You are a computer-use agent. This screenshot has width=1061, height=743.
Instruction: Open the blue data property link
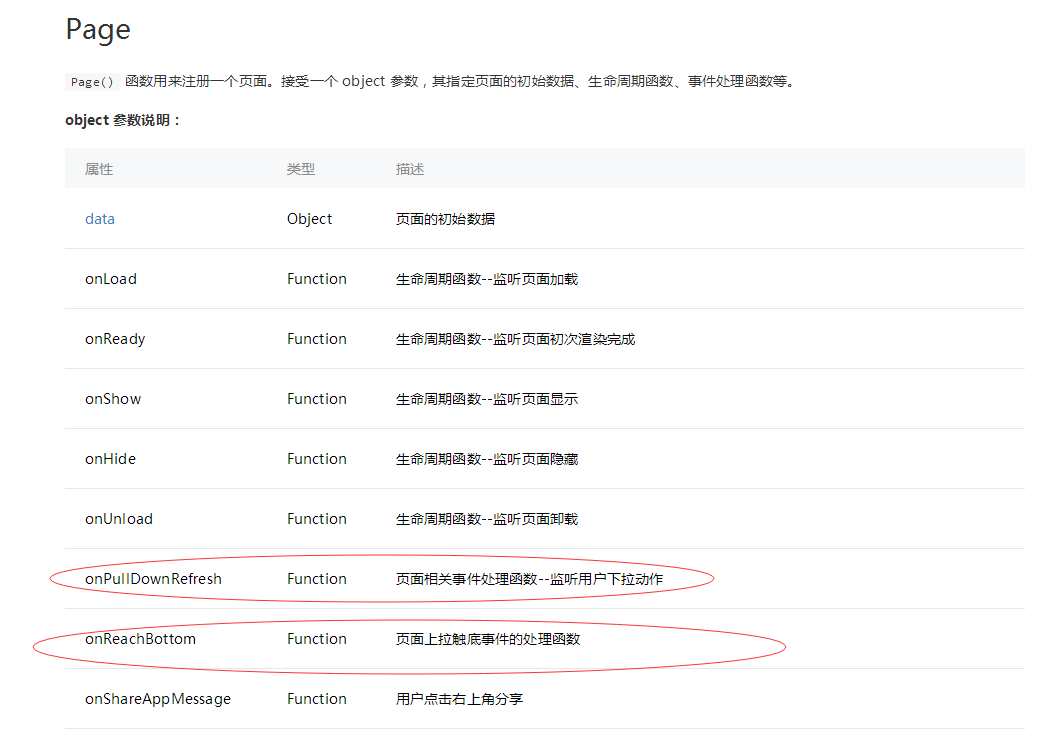click(x=100, y=219)
